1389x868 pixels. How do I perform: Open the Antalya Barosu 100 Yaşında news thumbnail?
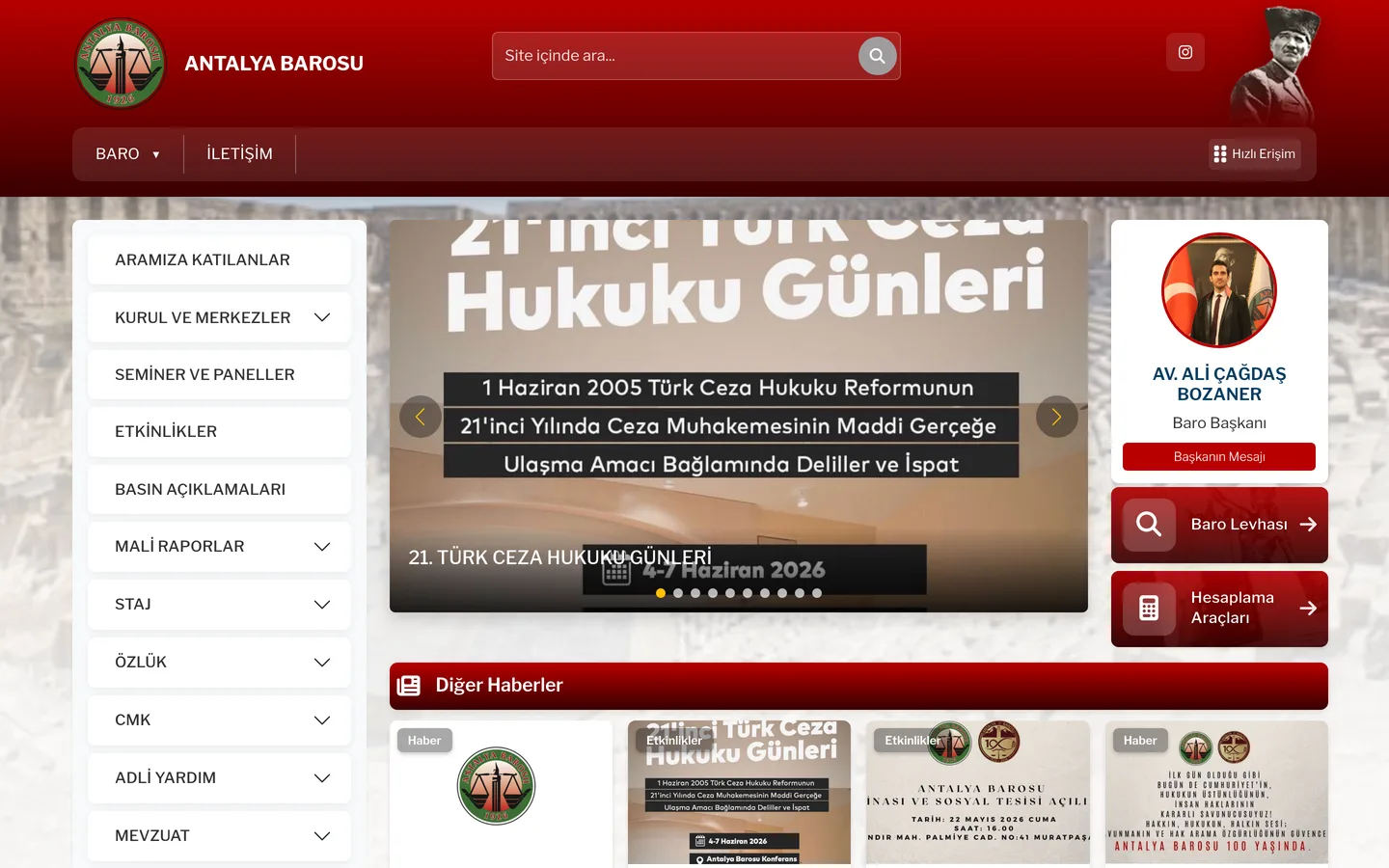point(1216,793)
